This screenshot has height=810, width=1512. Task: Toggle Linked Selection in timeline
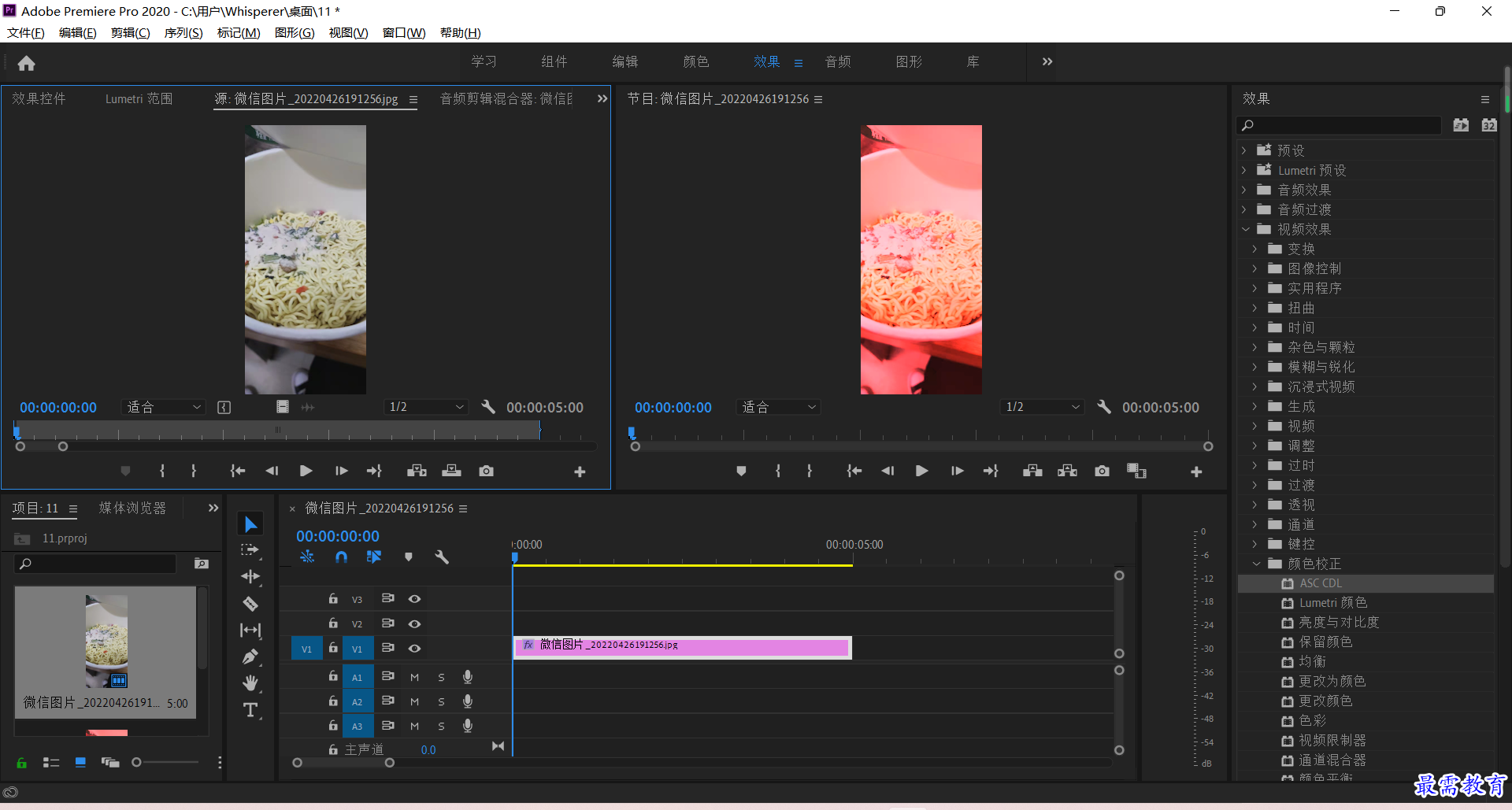(x=374, y=557)
